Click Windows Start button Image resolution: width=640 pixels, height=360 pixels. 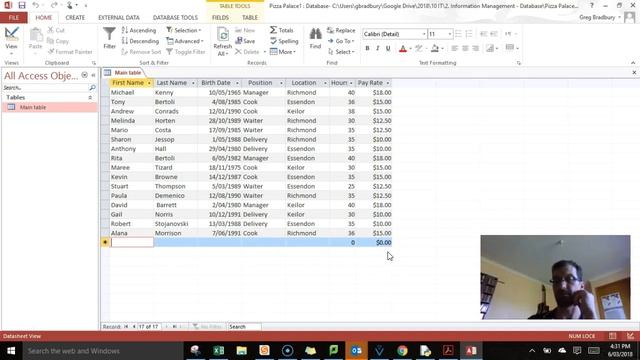[11, 351]
